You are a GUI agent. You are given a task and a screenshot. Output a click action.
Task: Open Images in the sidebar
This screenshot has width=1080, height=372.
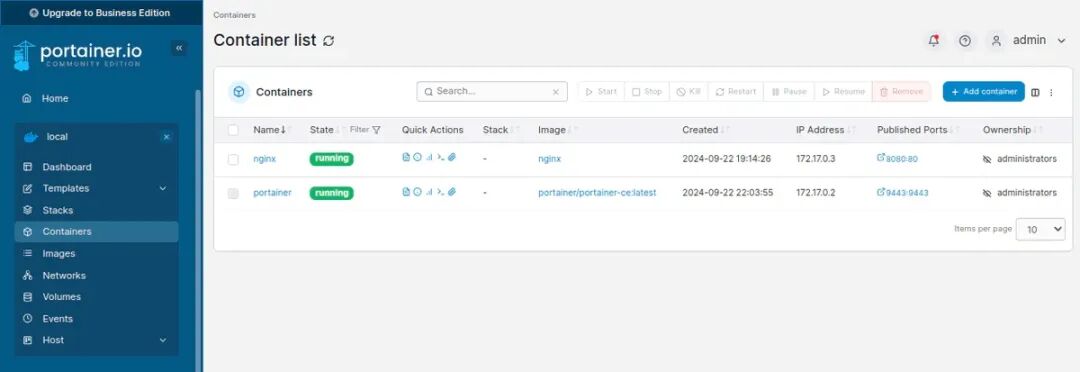[96, 254]
